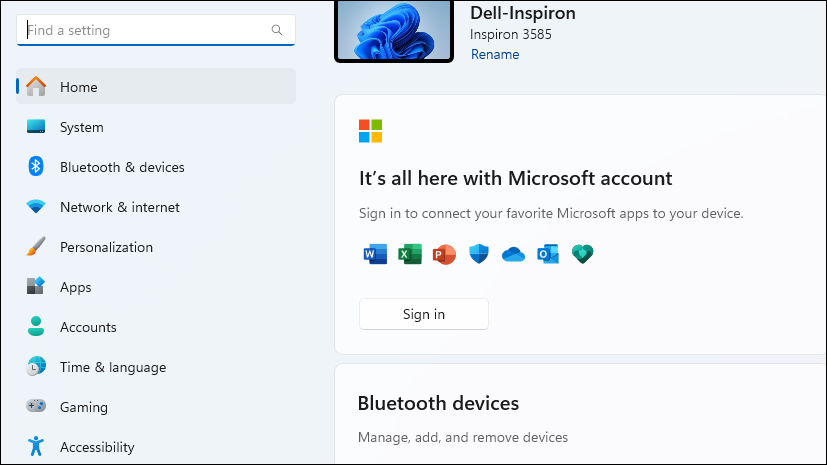Click the Excel icon in Microsoft apps row
The width and height of the screenshot is (827, 465).
tap(410, 254)
